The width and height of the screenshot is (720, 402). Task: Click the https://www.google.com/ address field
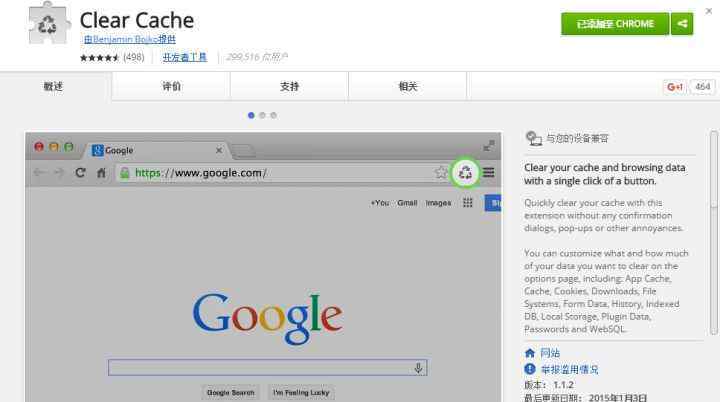tap(282, 173)
